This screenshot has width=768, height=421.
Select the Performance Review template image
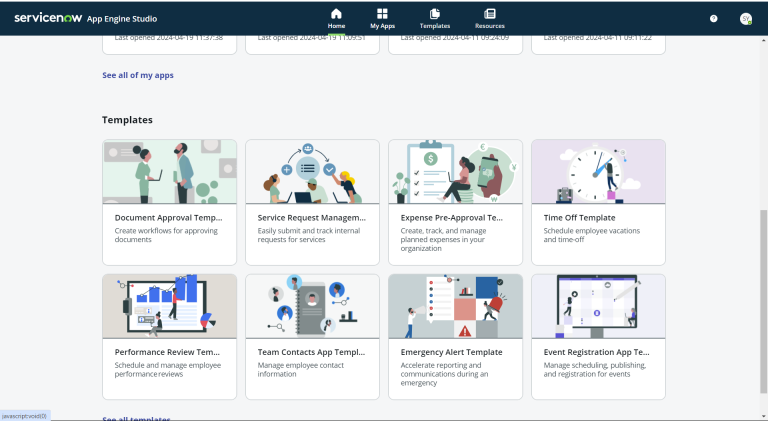pyautogui.click(x=169, y=306)
